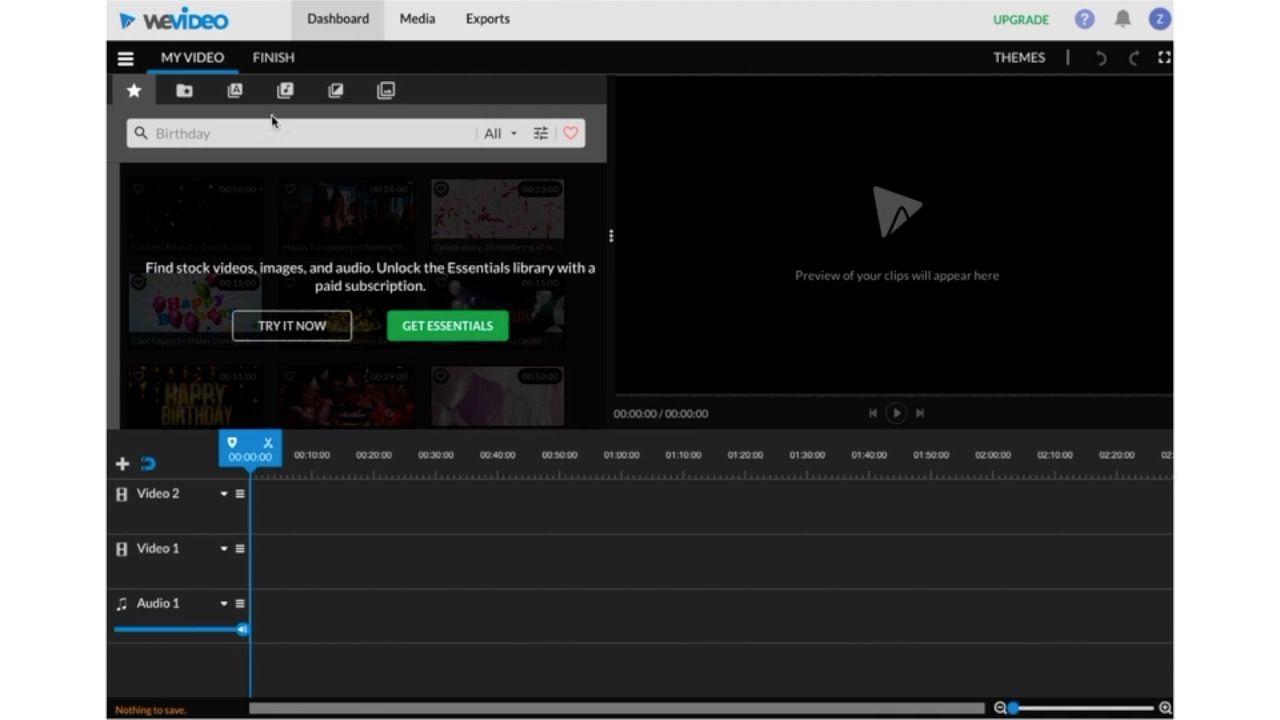Open search filter settings sliders icon
The height and width of the screenshot is (720, 1280).
(541, 133)
